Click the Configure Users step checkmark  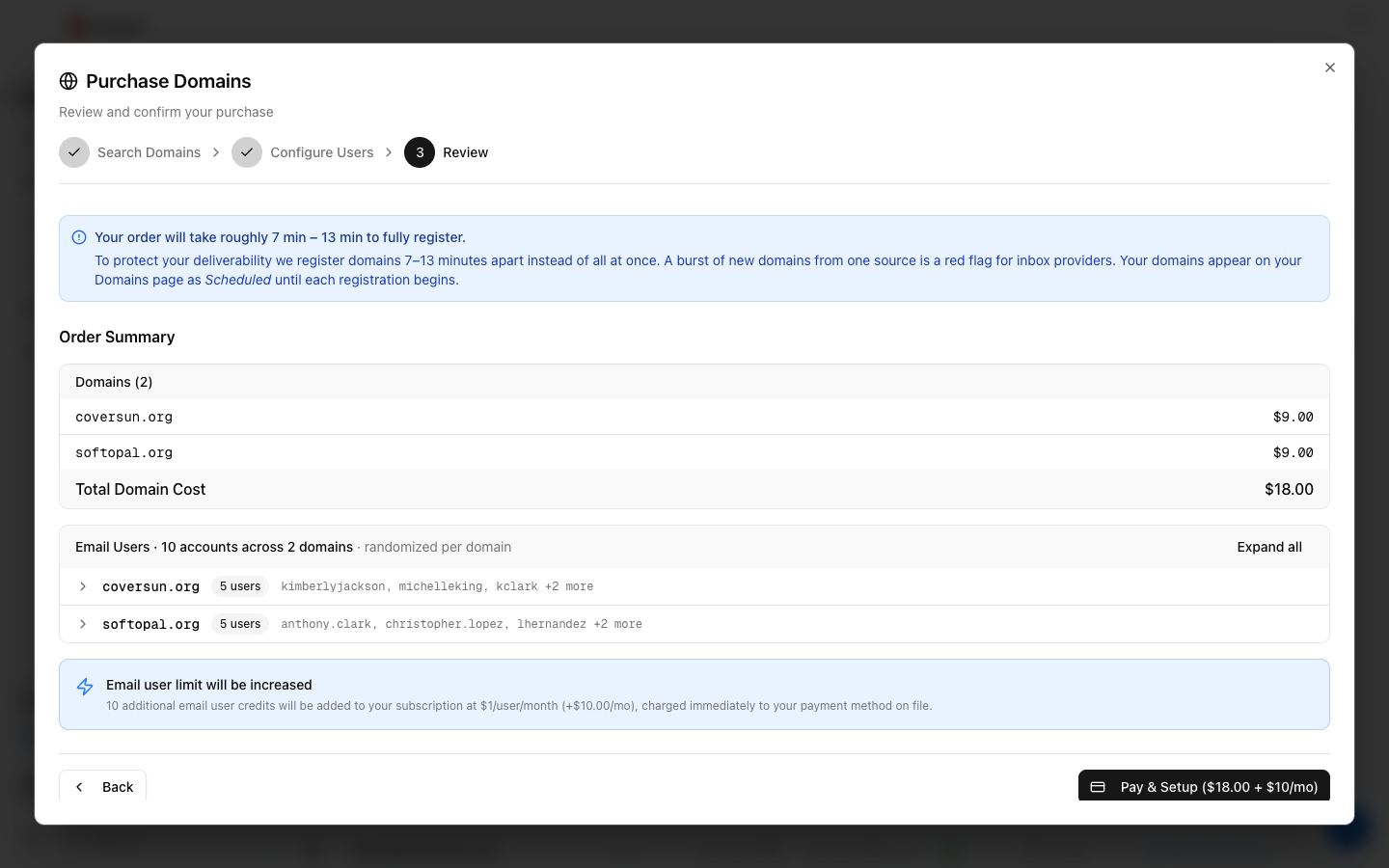[247, 152]
